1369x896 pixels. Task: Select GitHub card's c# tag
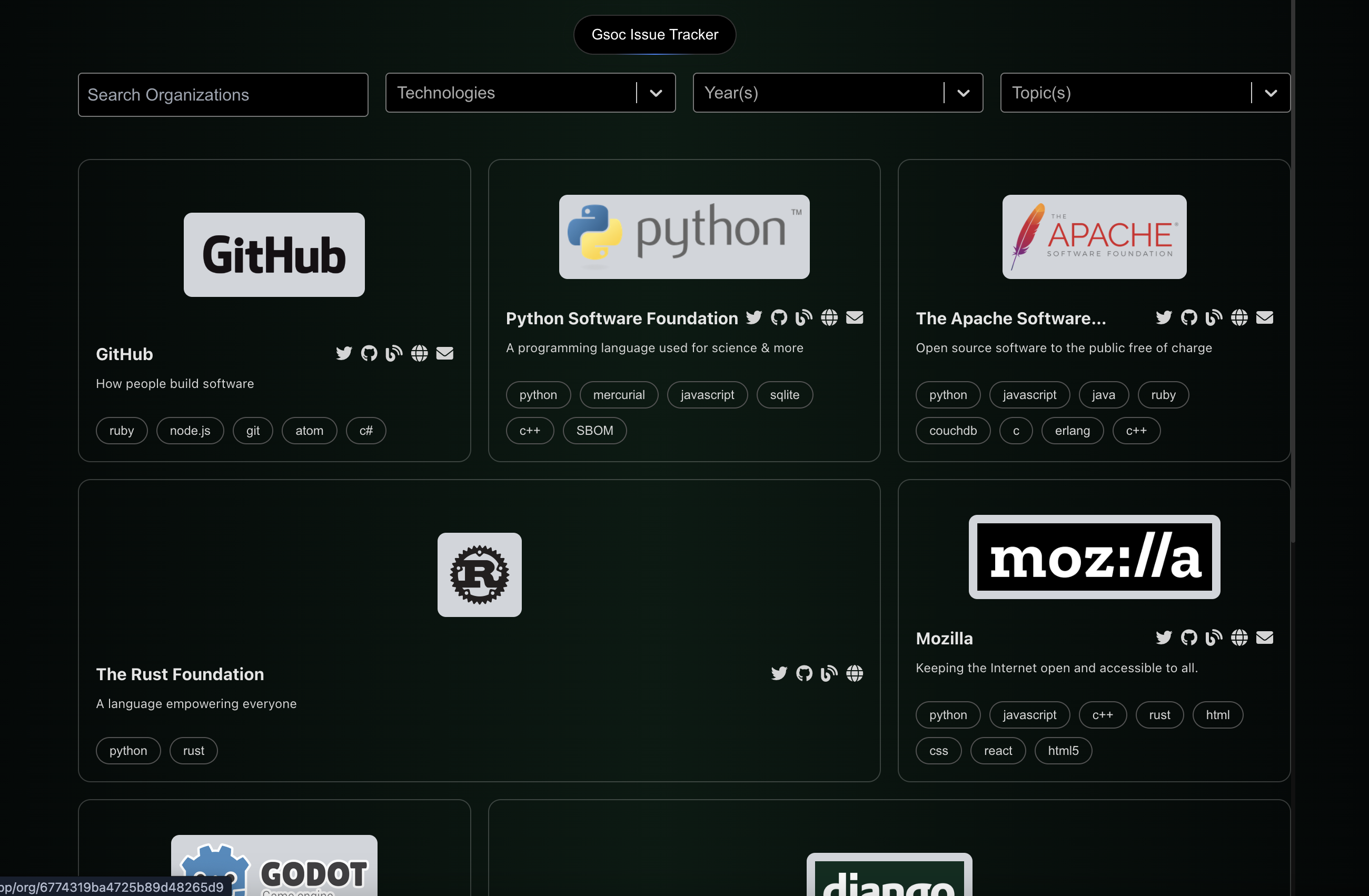[x=366, y=431]
